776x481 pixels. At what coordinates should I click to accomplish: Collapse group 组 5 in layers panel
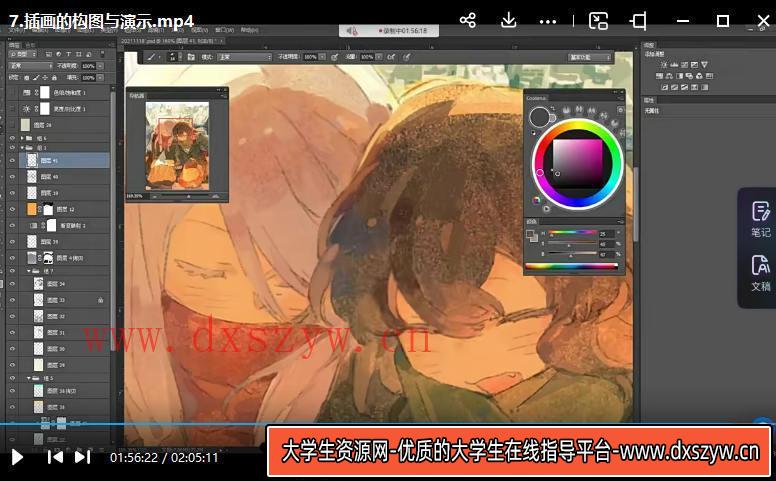29,378
